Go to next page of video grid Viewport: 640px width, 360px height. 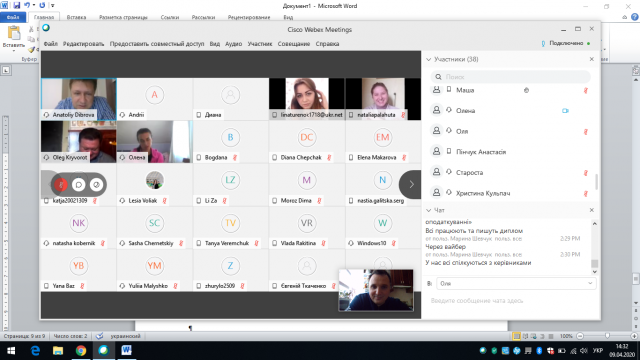(411, 184)
